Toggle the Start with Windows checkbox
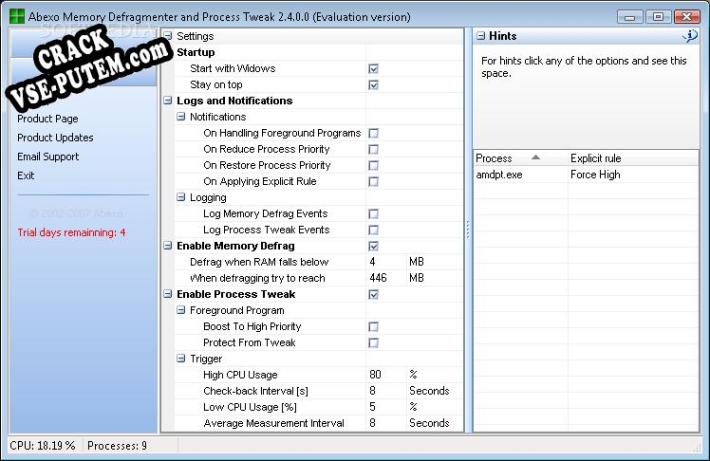The width and height of the screenshot is (710, 461). coord(373,69)
